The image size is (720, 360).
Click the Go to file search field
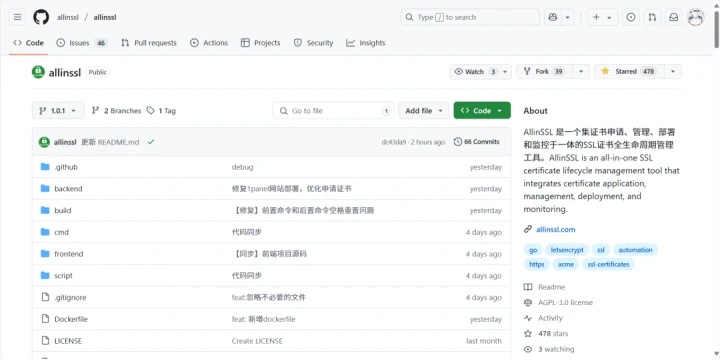pyautogui.click(x=333, y=111)
